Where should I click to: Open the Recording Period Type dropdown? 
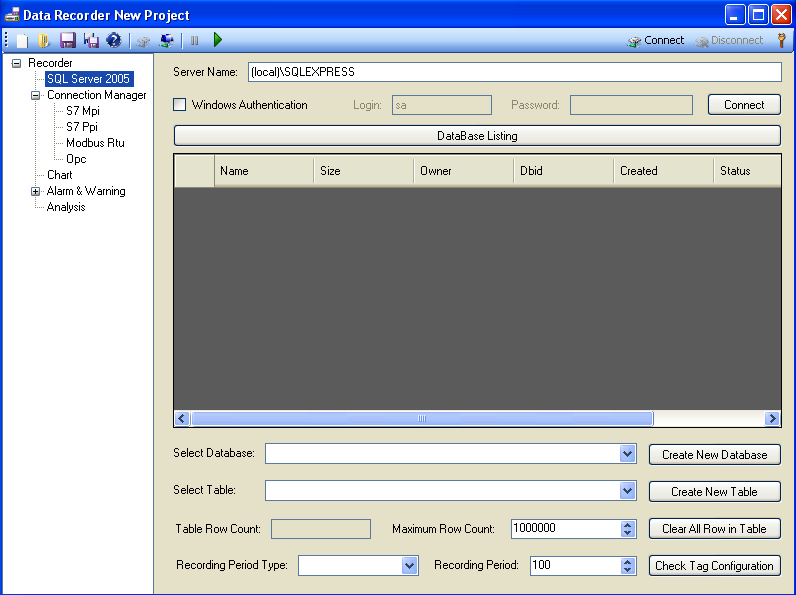(x=409, y=565)
